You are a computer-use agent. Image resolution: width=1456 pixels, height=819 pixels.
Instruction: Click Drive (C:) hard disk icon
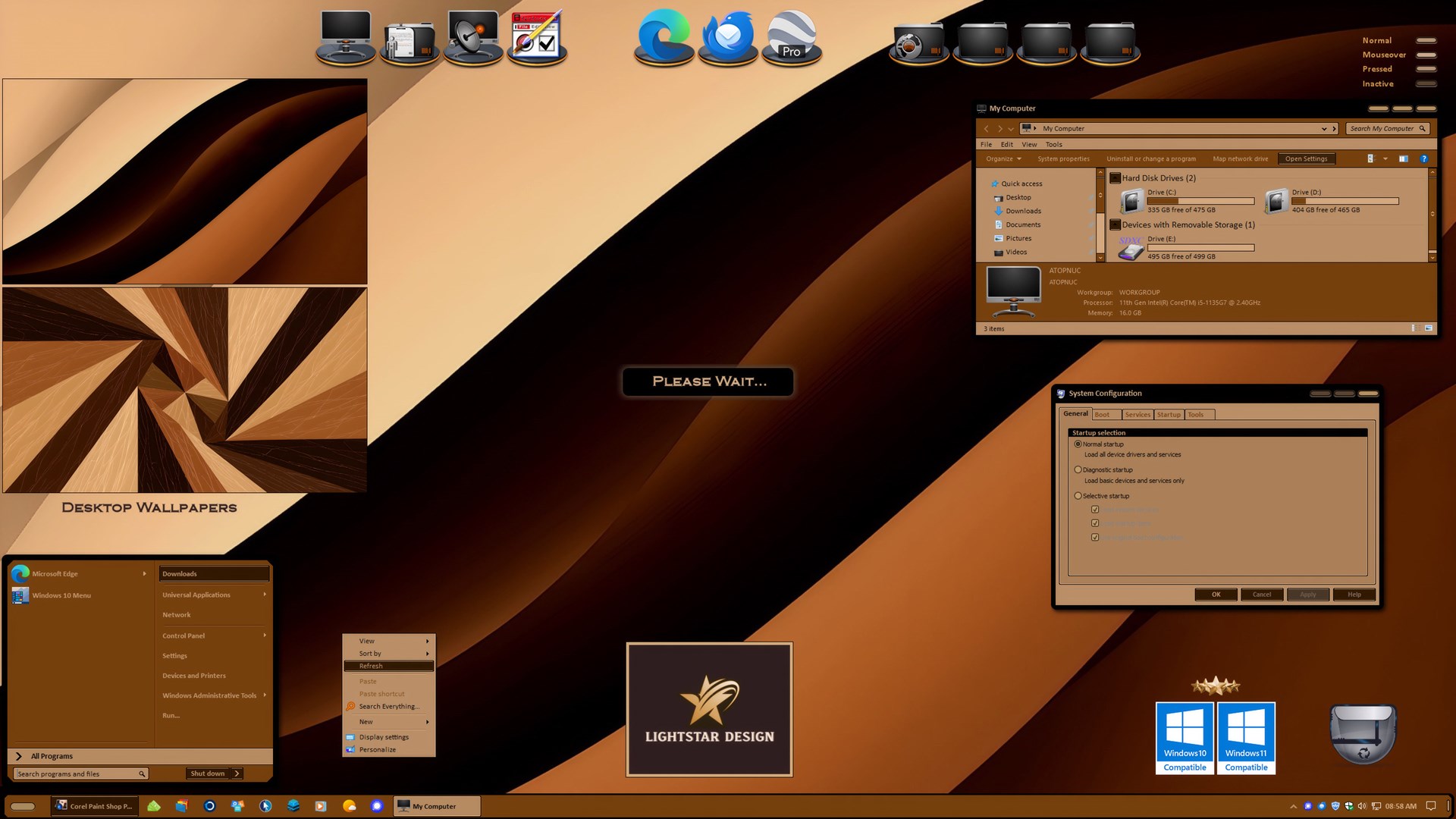click(x=1131, y=201)
